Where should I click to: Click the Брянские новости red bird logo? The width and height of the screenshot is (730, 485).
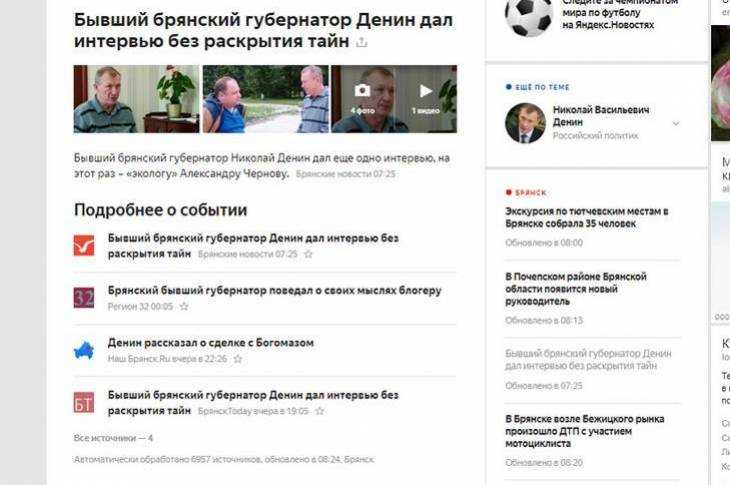pyautogui.click(x=84, y=245)
